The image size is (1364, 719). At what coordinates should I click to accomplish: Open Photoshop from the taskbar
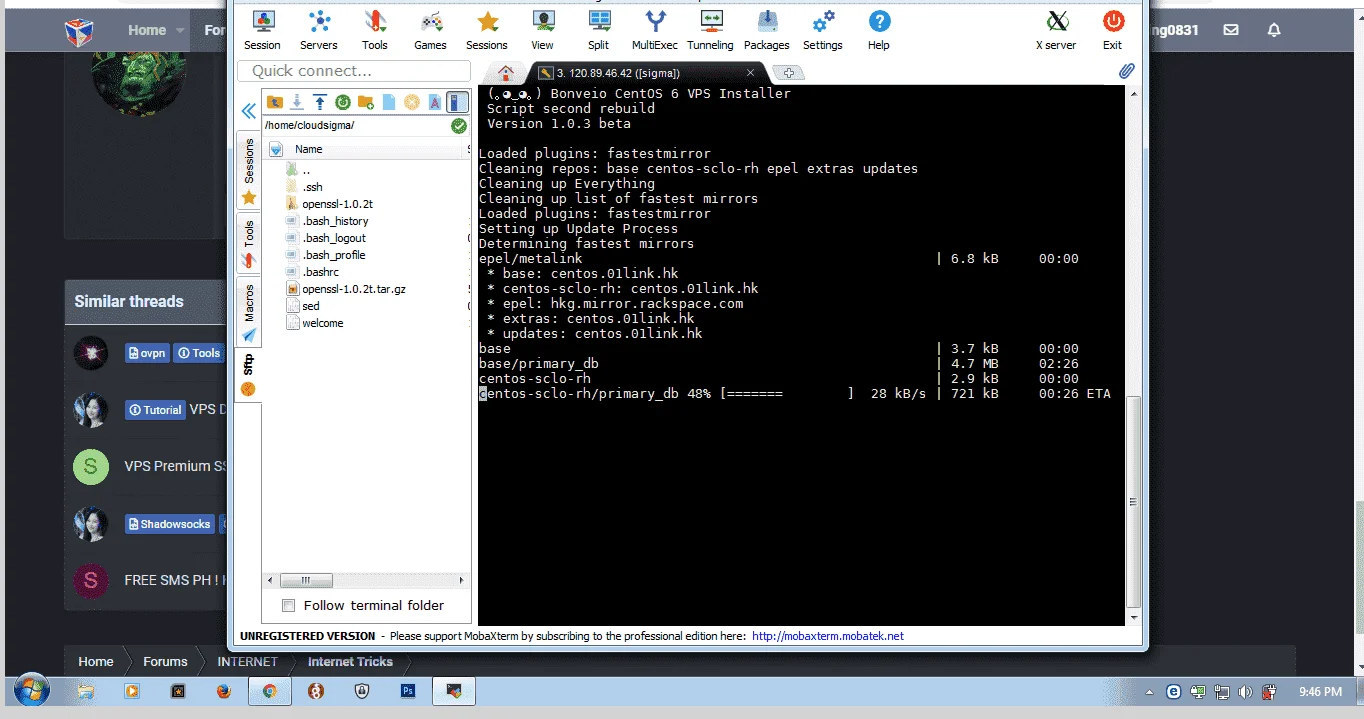(x=408, y=691)
